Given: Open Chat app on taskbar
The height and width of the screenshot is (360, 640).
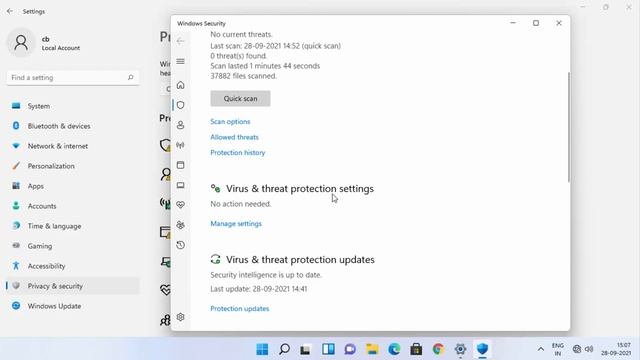Looking at the screenshot, I should point(350,349).
